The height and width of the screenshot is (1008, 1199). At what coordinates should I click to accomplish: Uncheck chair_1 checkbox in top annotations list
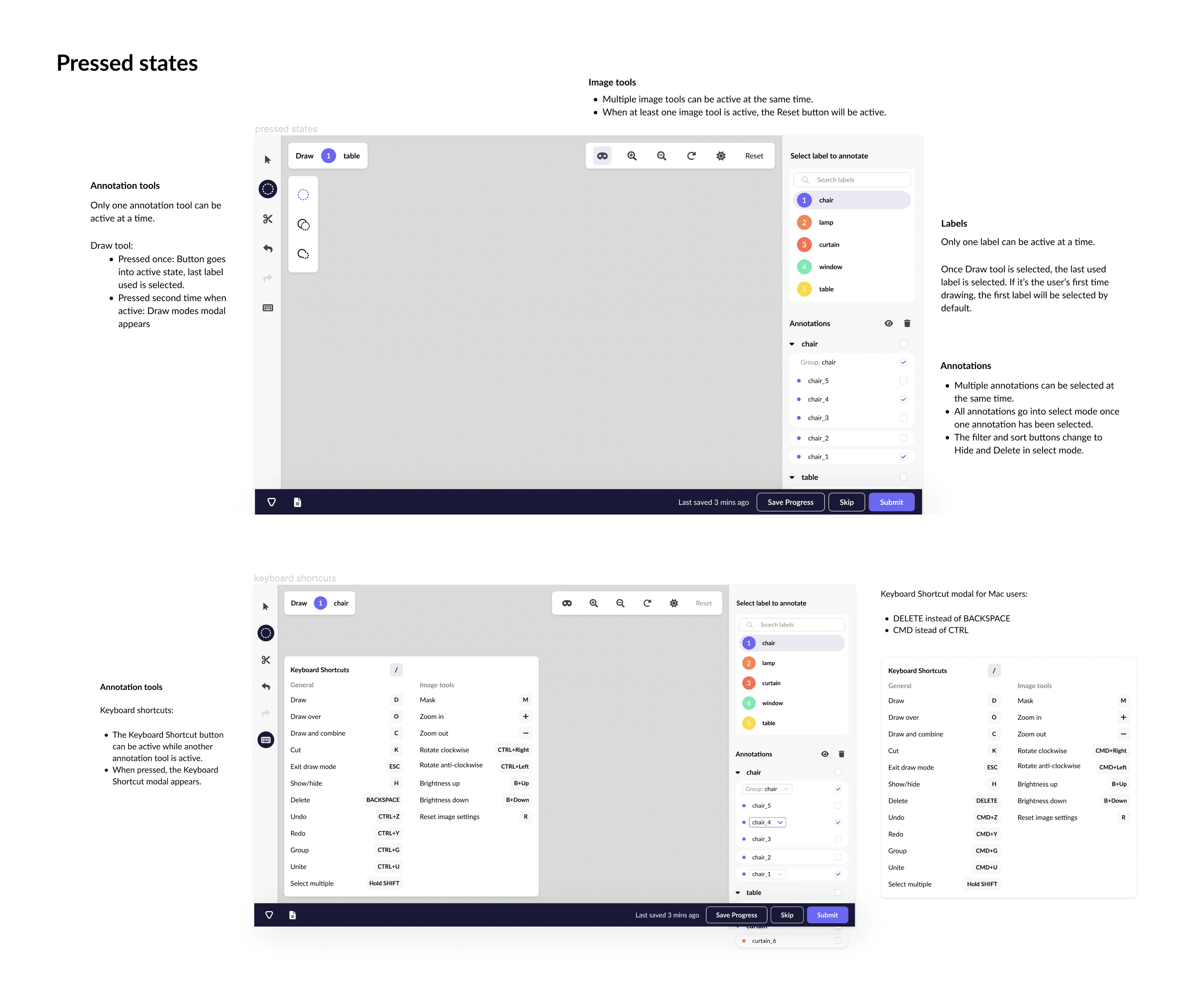click(x=904, y=457)
